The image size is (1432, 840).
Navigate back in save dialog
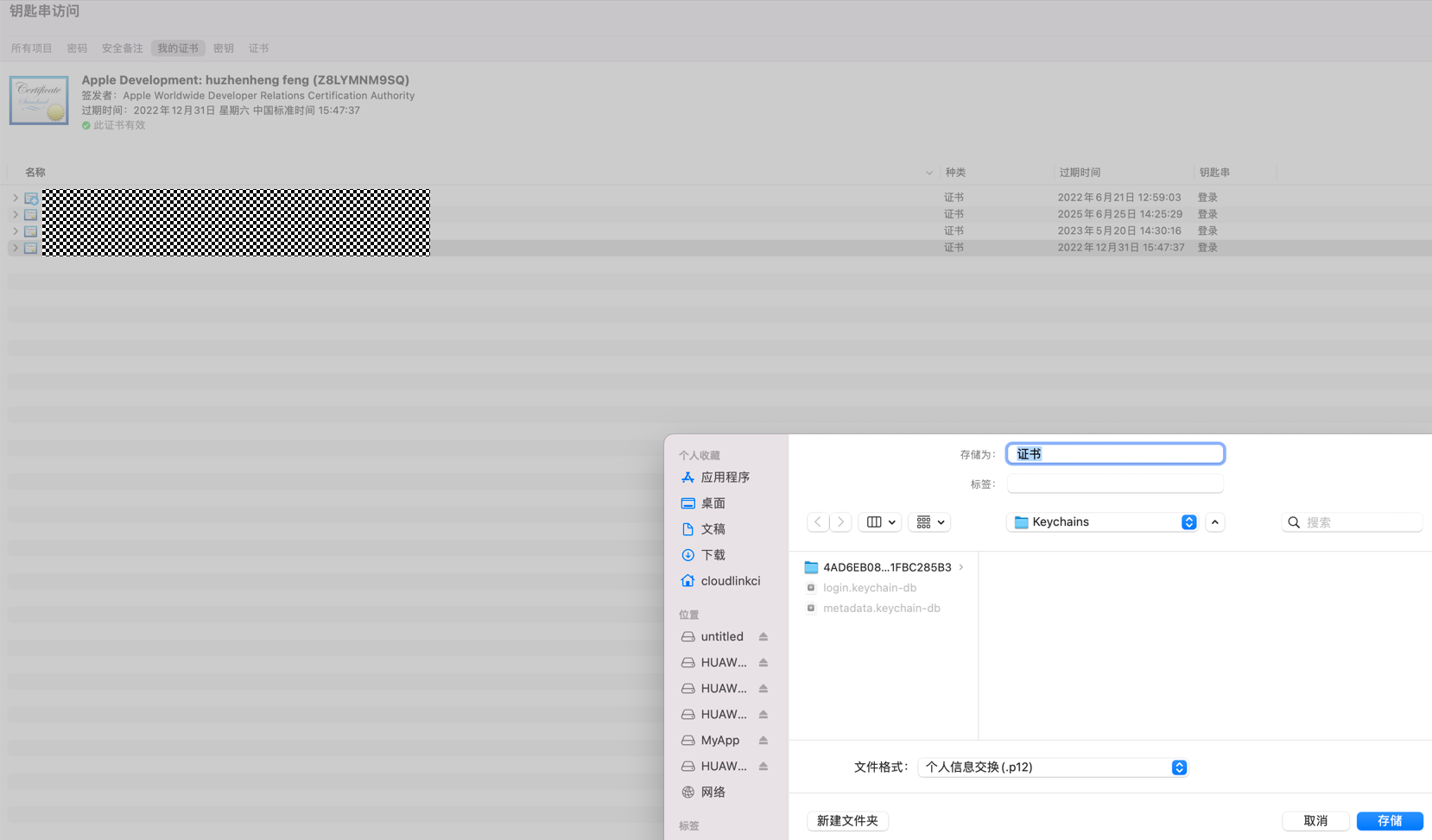818,522
